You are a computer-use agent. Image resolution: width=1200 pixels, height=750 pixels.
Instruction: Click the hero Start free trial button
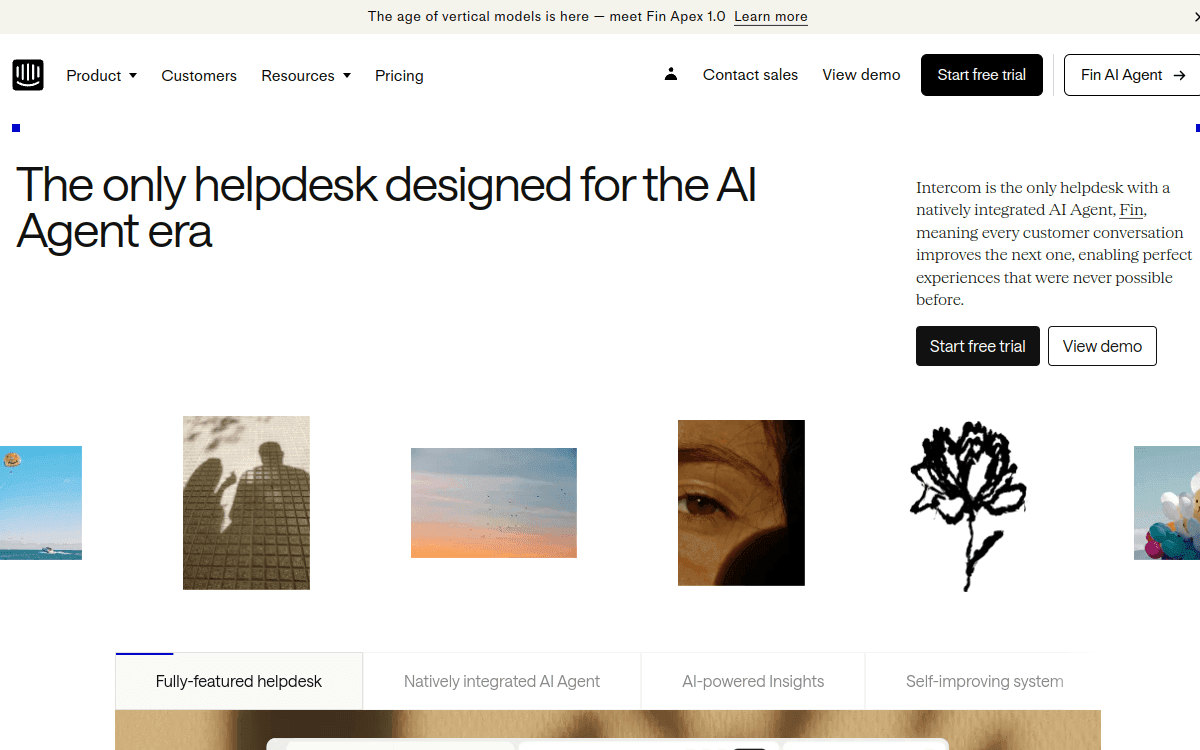978,346
